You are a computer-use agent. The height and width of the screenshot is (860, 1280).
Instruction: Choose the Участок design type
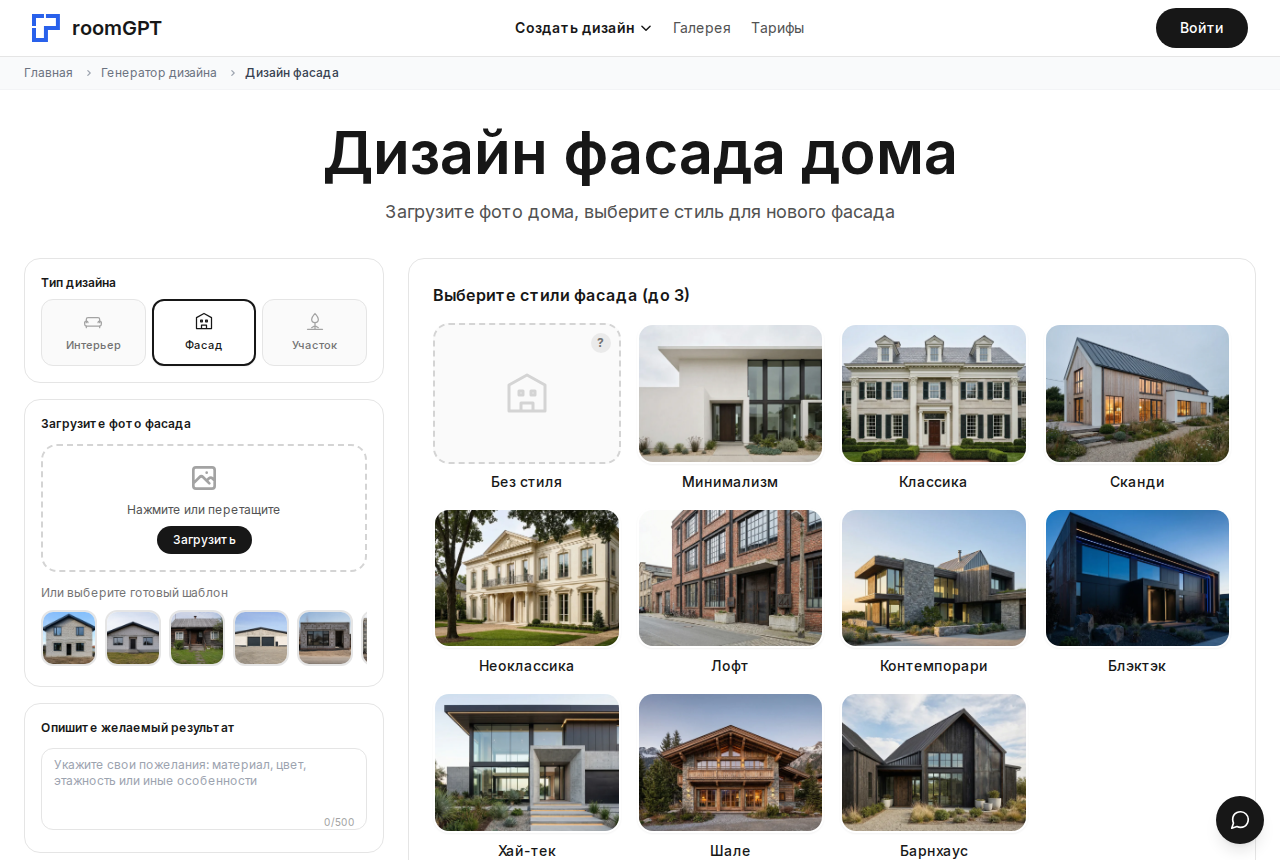(x=315, y=333)
